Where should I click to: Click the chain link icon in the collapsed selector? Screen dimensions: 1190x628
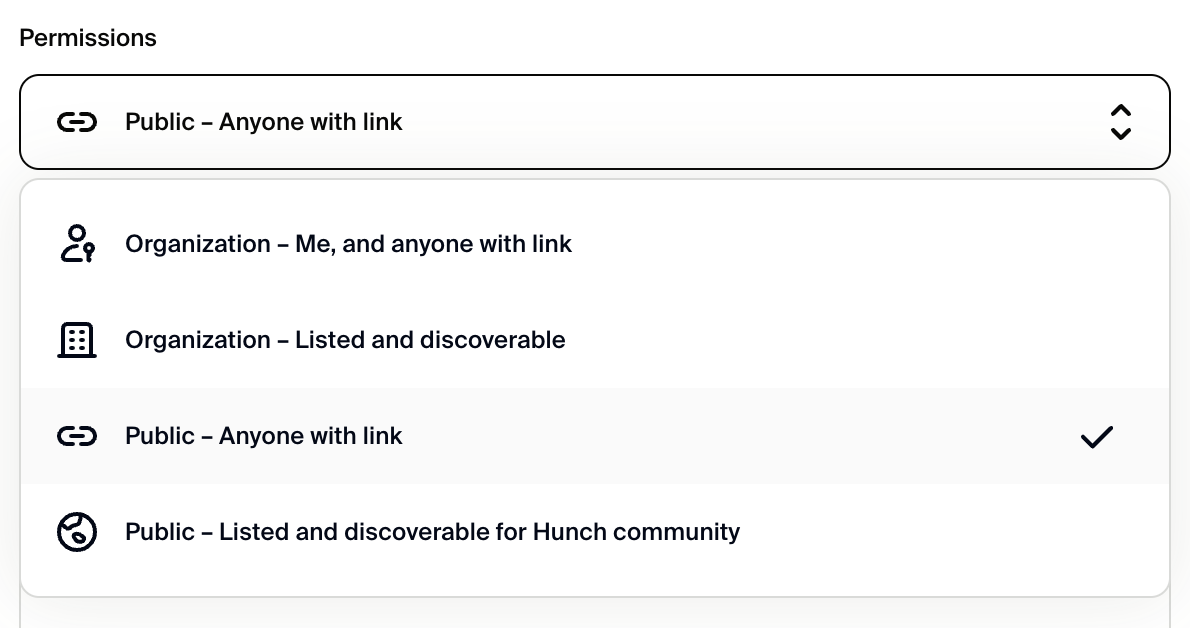point(77,121)
